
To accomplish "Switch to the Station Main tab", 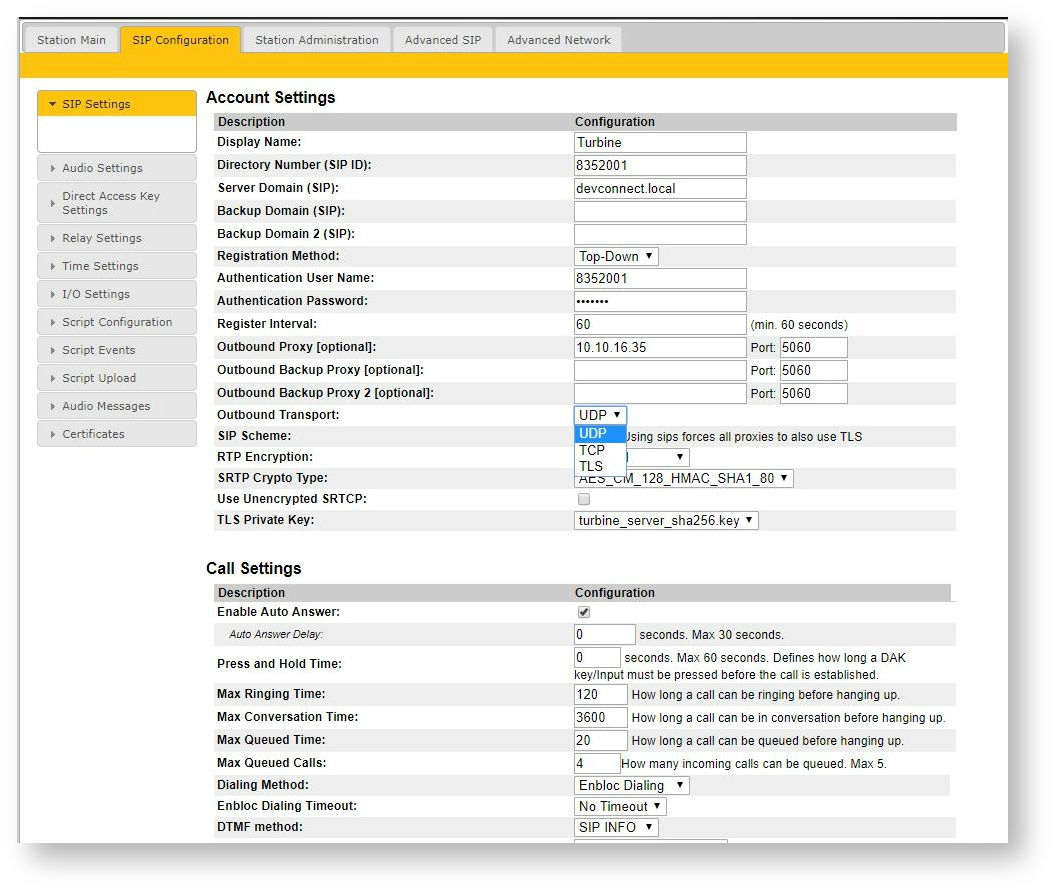I will tap(71, 40).
